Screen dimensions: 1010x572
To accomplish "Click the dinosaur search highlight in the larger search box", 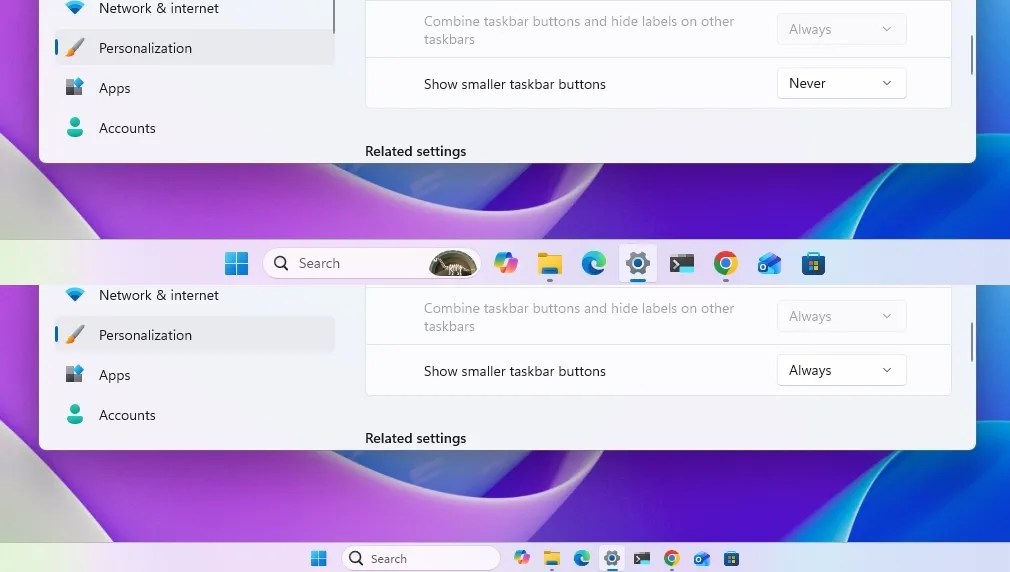I will [453, 263].
